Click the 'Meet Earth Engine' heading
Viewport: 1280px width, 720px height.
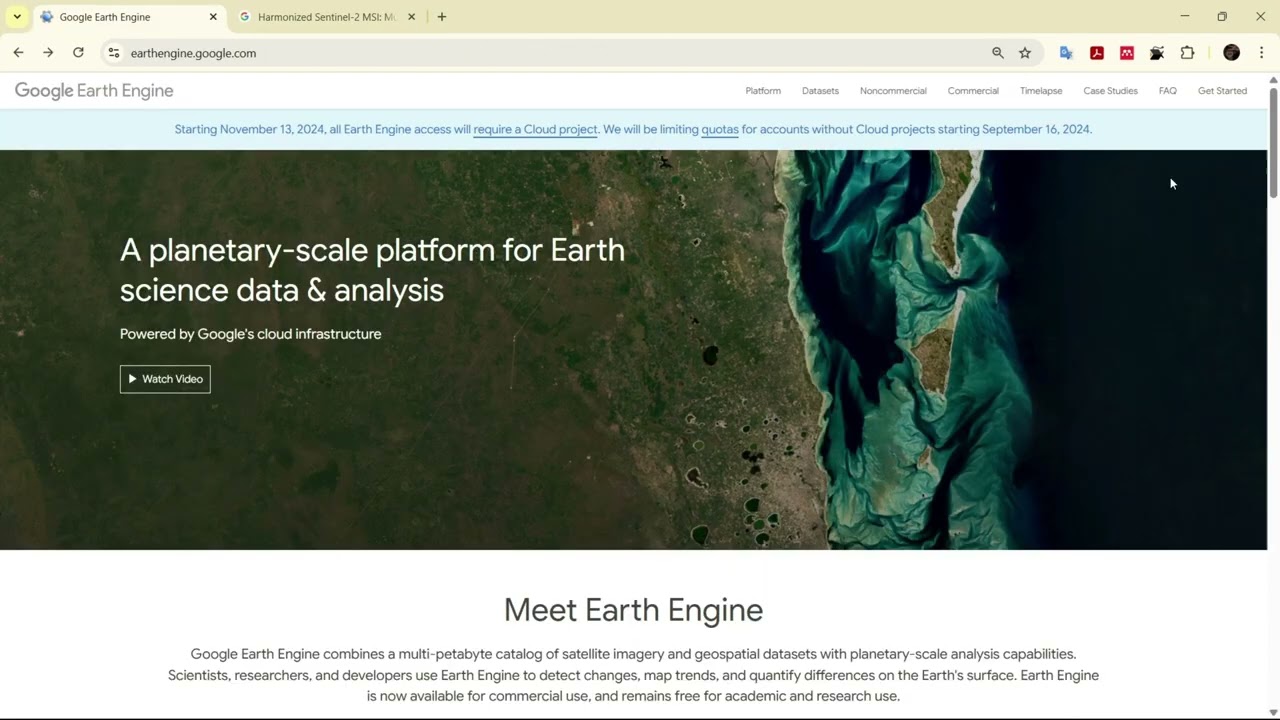[x=633, y=610]
